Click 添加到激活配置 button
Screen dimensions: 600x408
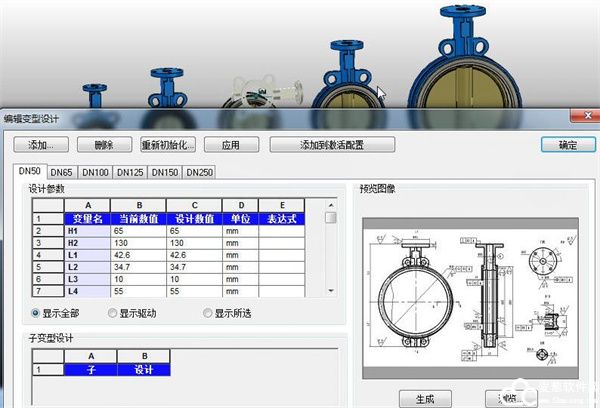point(332,145)
